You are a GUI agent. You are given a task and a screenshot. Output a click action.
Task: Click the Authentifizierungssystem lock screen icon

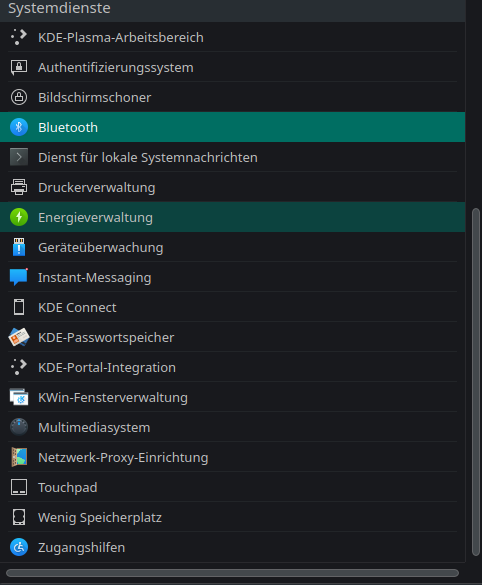19,68
